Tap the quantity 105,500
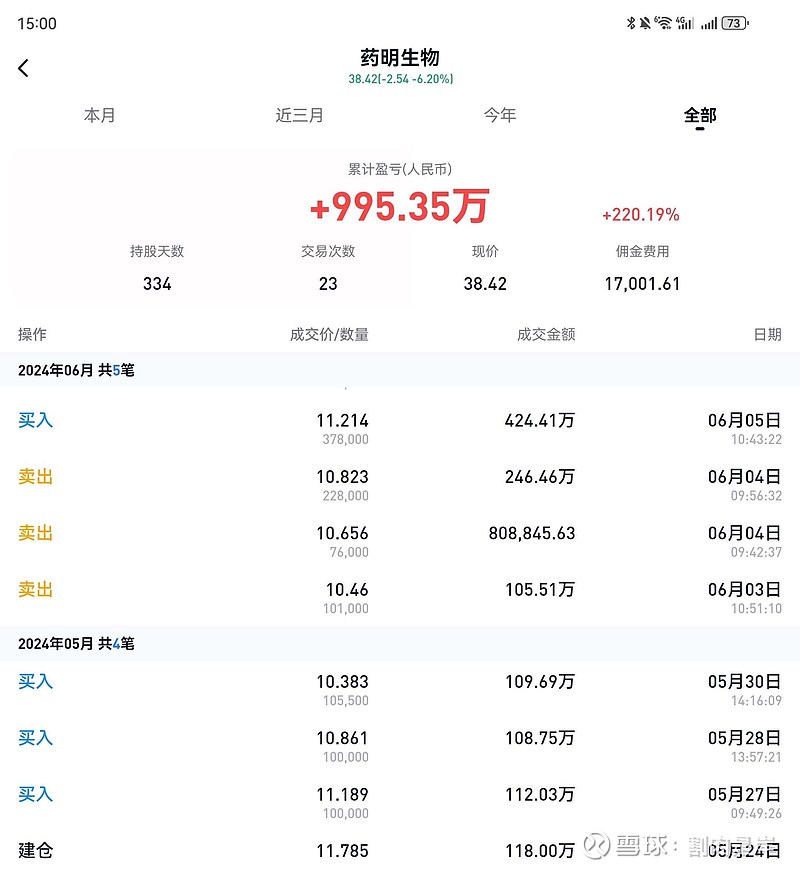Image resolution: width=800 pixels, height=871 pixels. [346, 700]
